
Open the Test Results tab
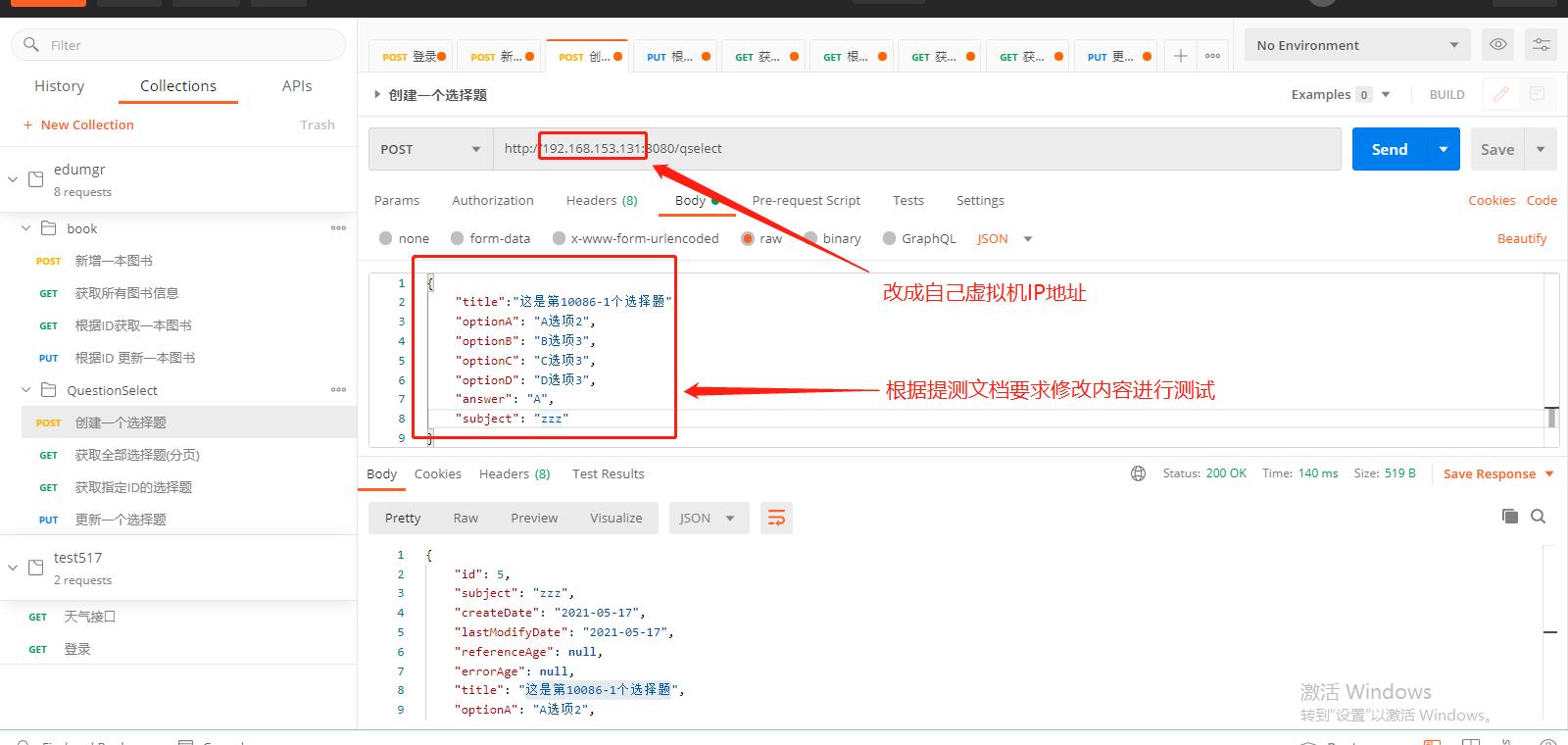pyautogui.click(x=609, y=473)
